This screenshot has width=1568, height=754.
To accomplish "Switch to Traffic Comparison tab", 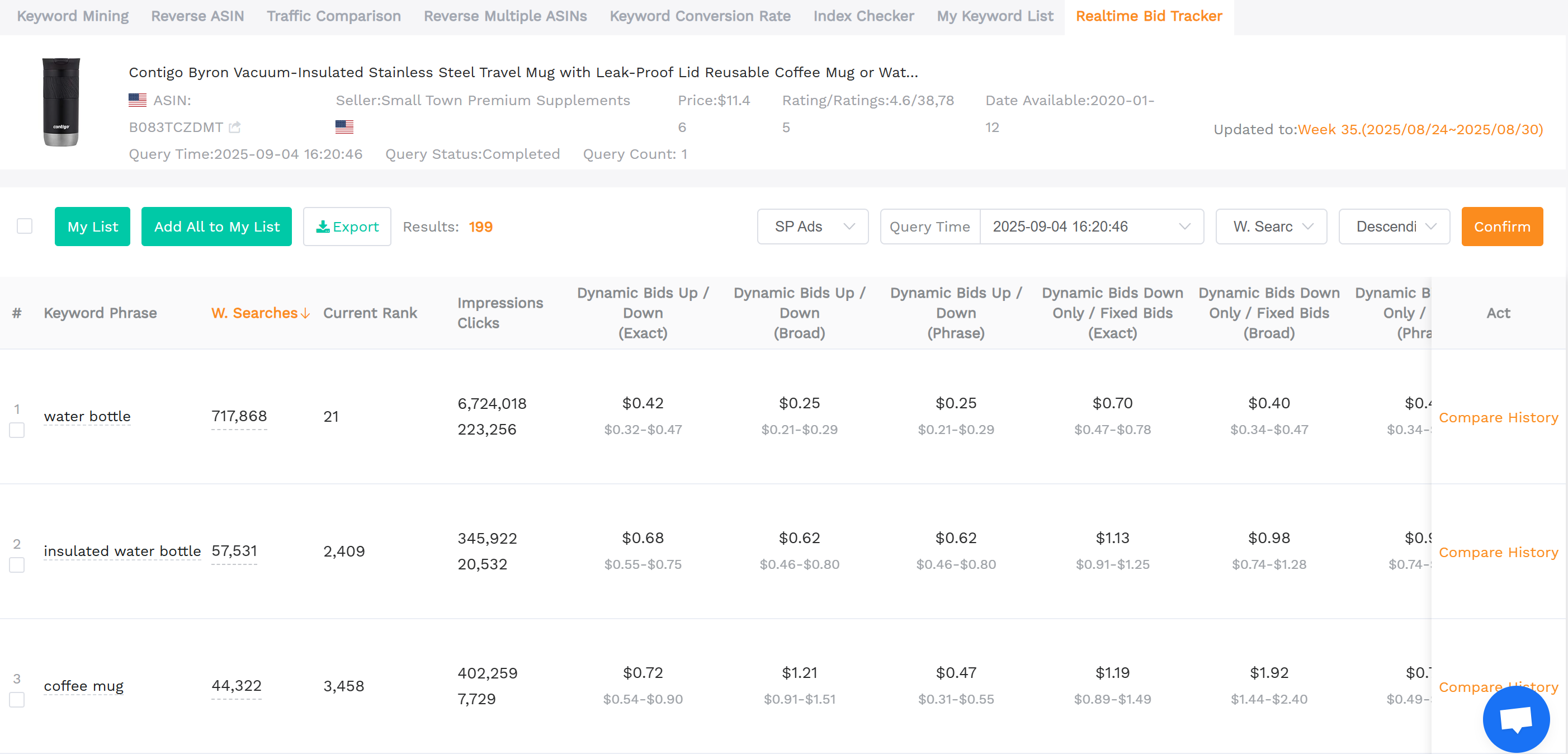I will point(334,16).
